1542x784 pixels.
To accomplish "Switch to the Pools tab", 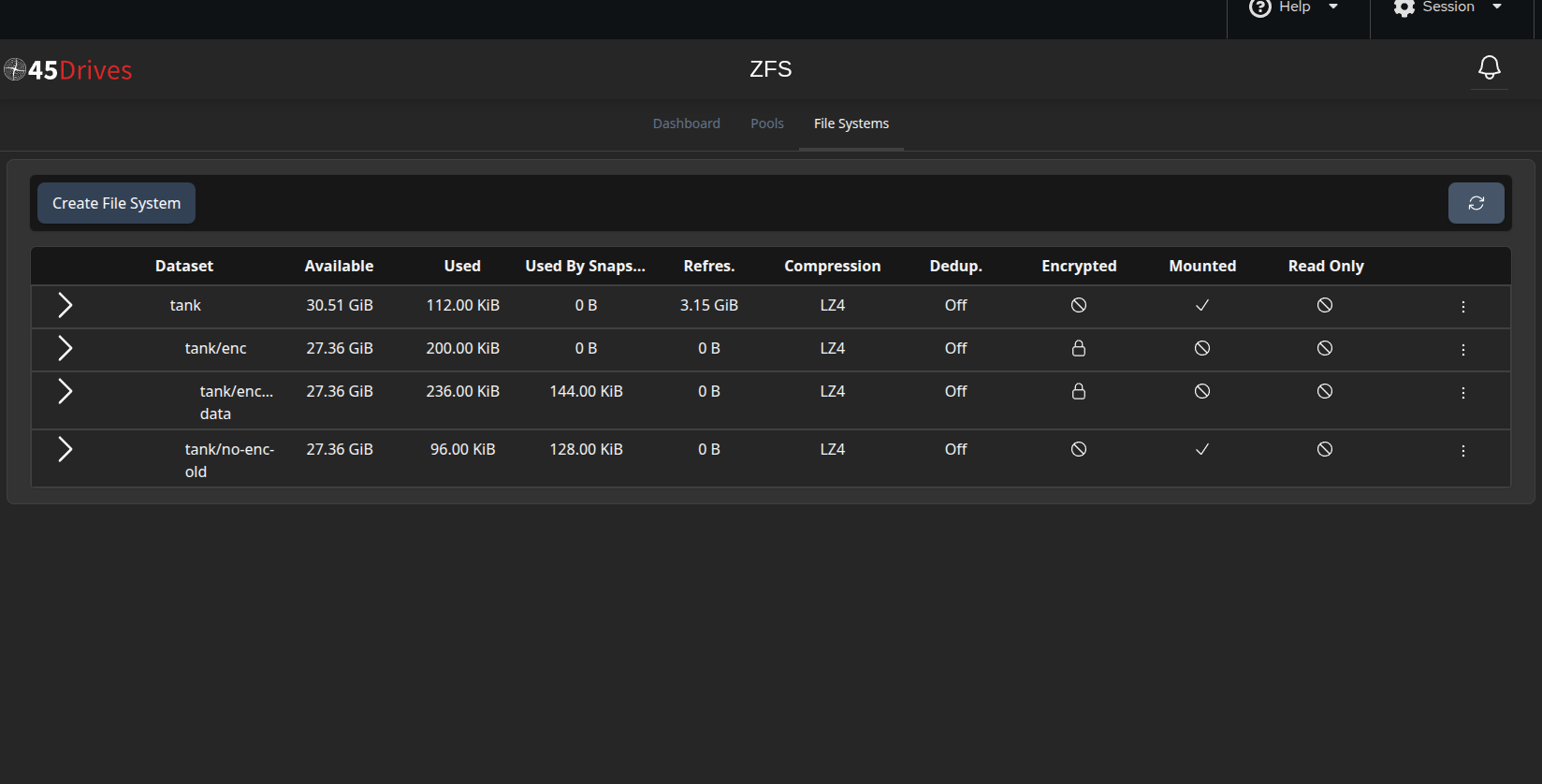I will click(766, 123).
